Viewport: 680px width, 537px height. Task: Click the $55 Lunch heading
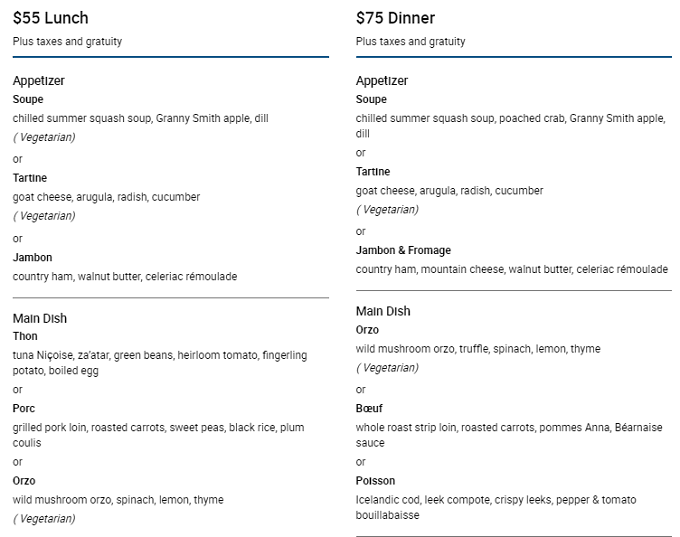point(50,18)
